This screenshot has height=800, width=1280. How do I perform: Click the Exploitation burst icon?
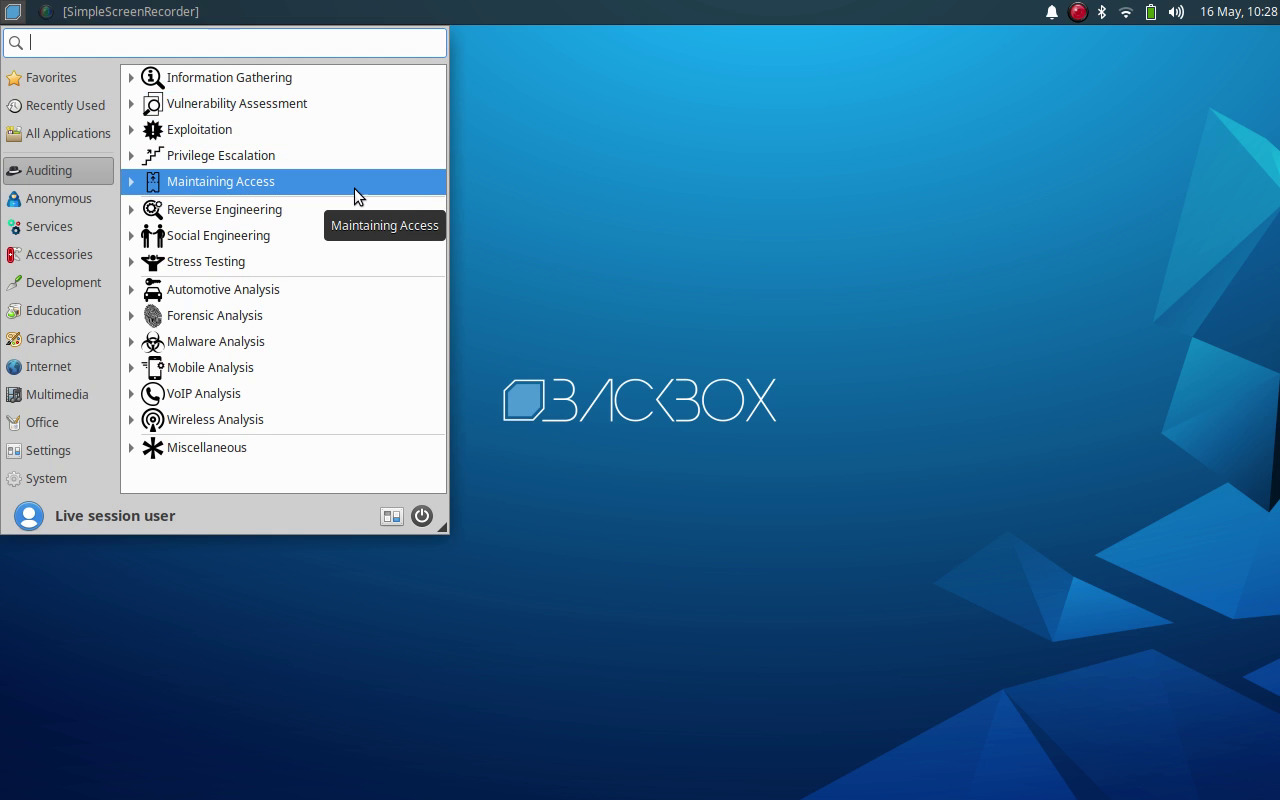[x=152, y=130]
